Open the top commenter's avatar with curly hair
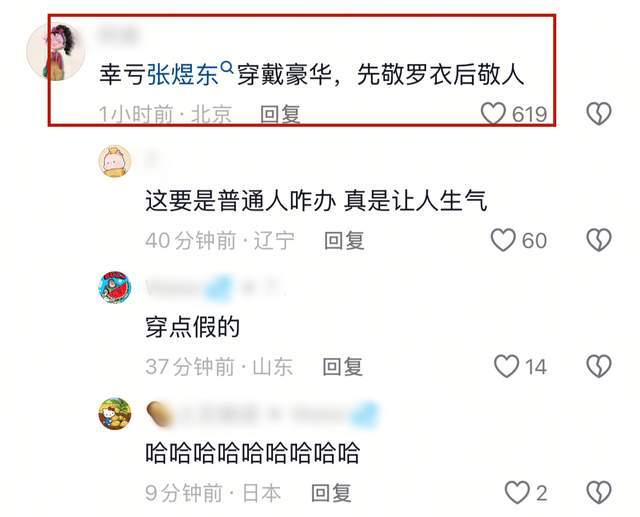 56,51
